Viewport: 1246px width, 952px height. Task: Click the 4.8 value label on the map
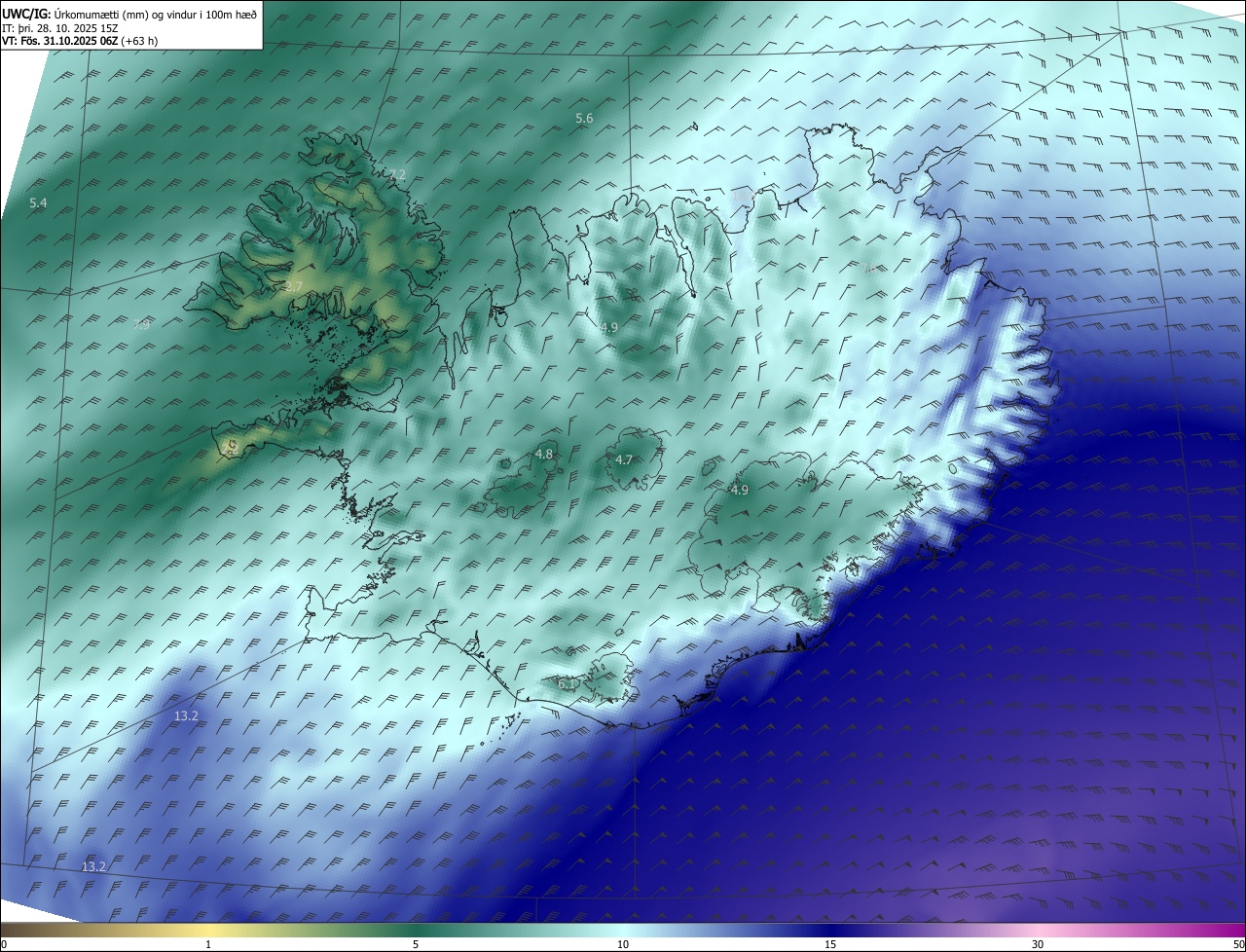coord(543,455)
